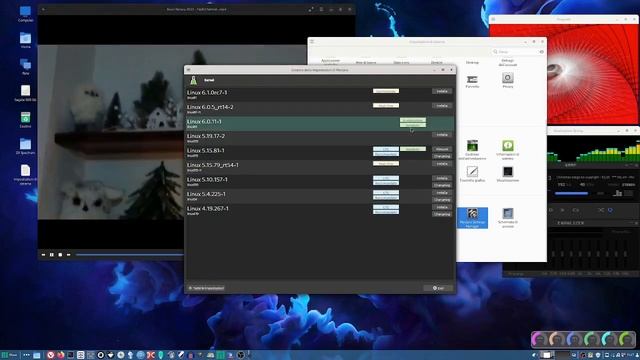Pause the video in the media player
This screenshot has height=360, width=640.
(x=52, y=255)
